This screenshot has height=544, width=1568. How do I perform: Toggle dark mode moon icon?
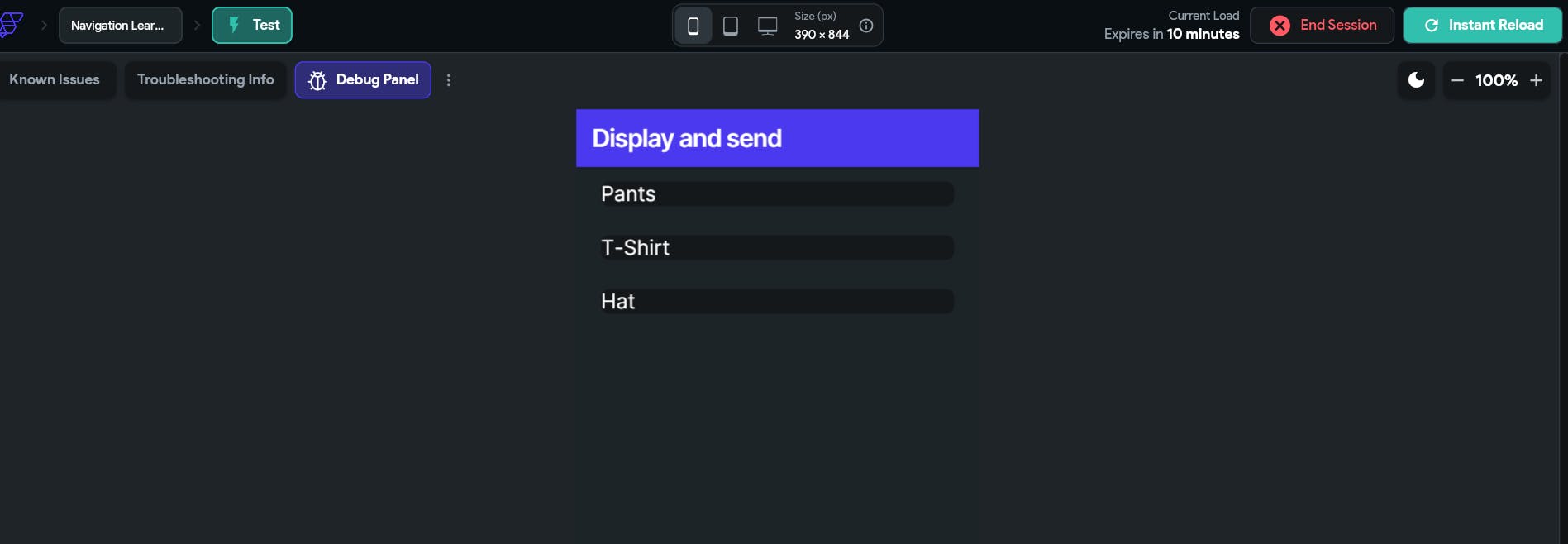[x=1416, y=80]
